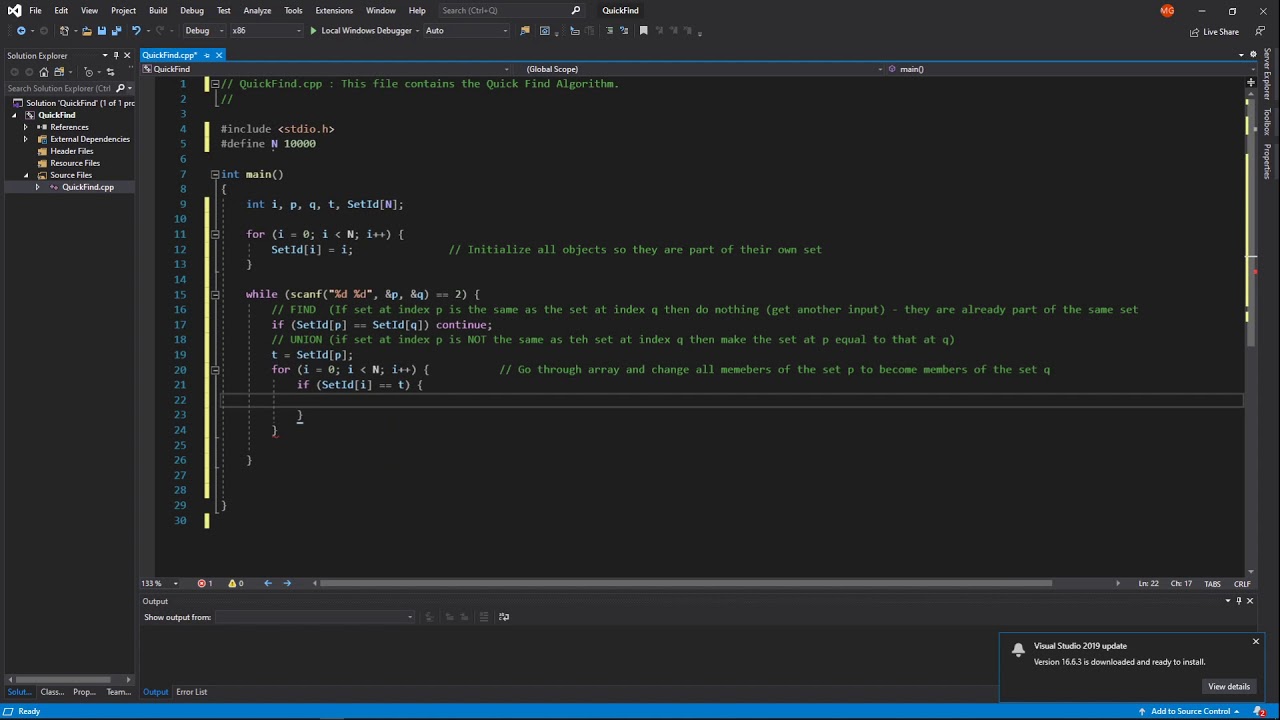Screen dimensions: 1280x720
Task: Click Live Share button label
Action: pos(1221,32)
